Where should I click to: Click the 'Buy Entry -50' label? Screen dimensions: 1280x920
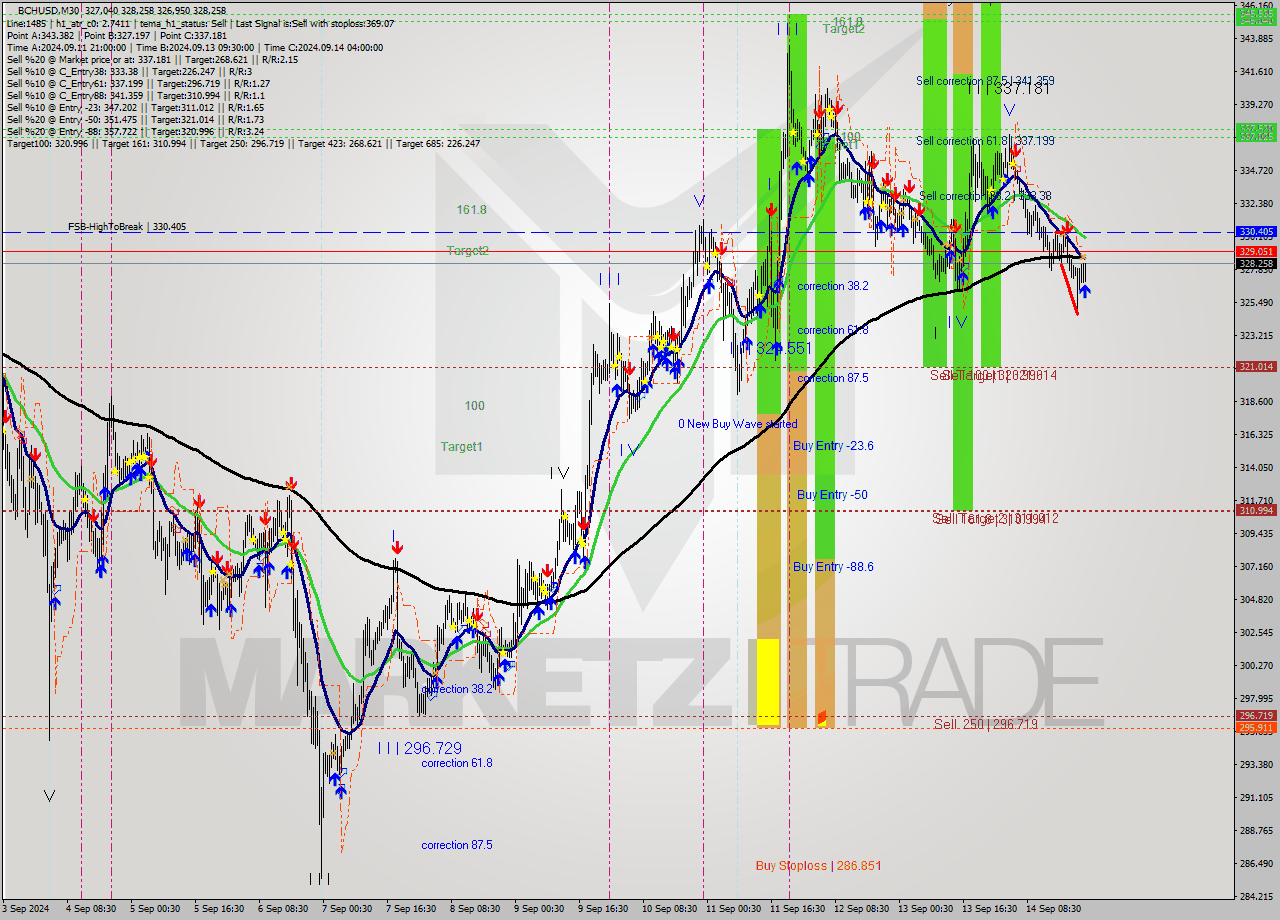tap(832, 495)
